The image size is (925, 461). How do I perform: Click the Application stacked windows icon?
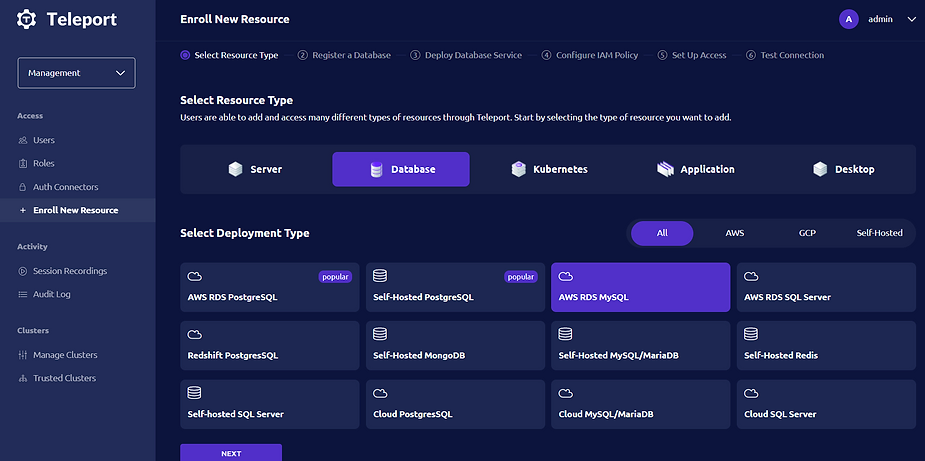click(665, 169)
